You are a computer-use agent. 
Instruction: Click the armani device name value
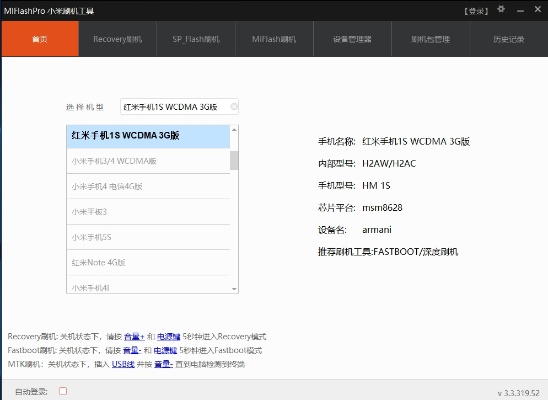click(x=377, y=230)
